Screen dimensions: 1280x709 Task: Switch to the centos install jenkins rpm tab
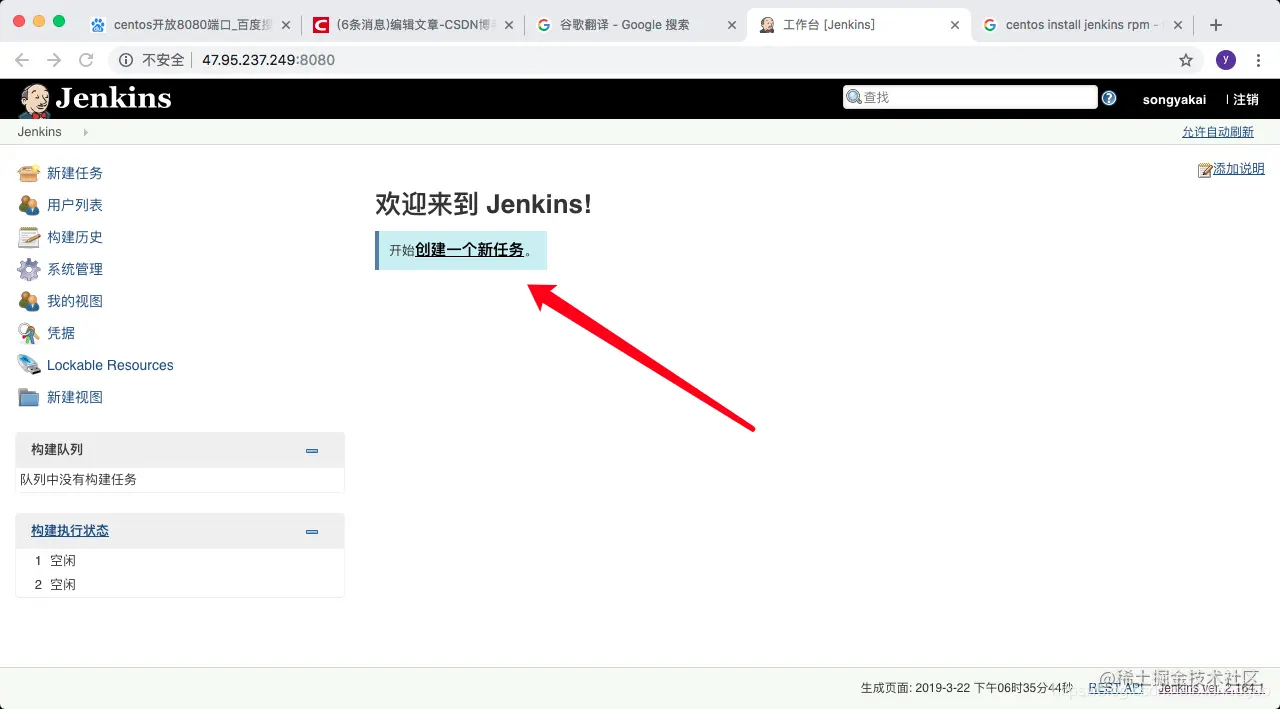coord(1082,25)
